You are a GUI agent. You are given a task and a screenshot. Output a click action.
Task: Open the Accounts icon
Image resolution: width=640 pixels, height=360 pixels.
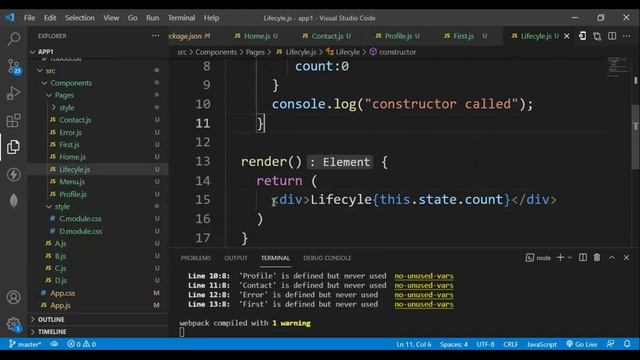pos(13,297)
